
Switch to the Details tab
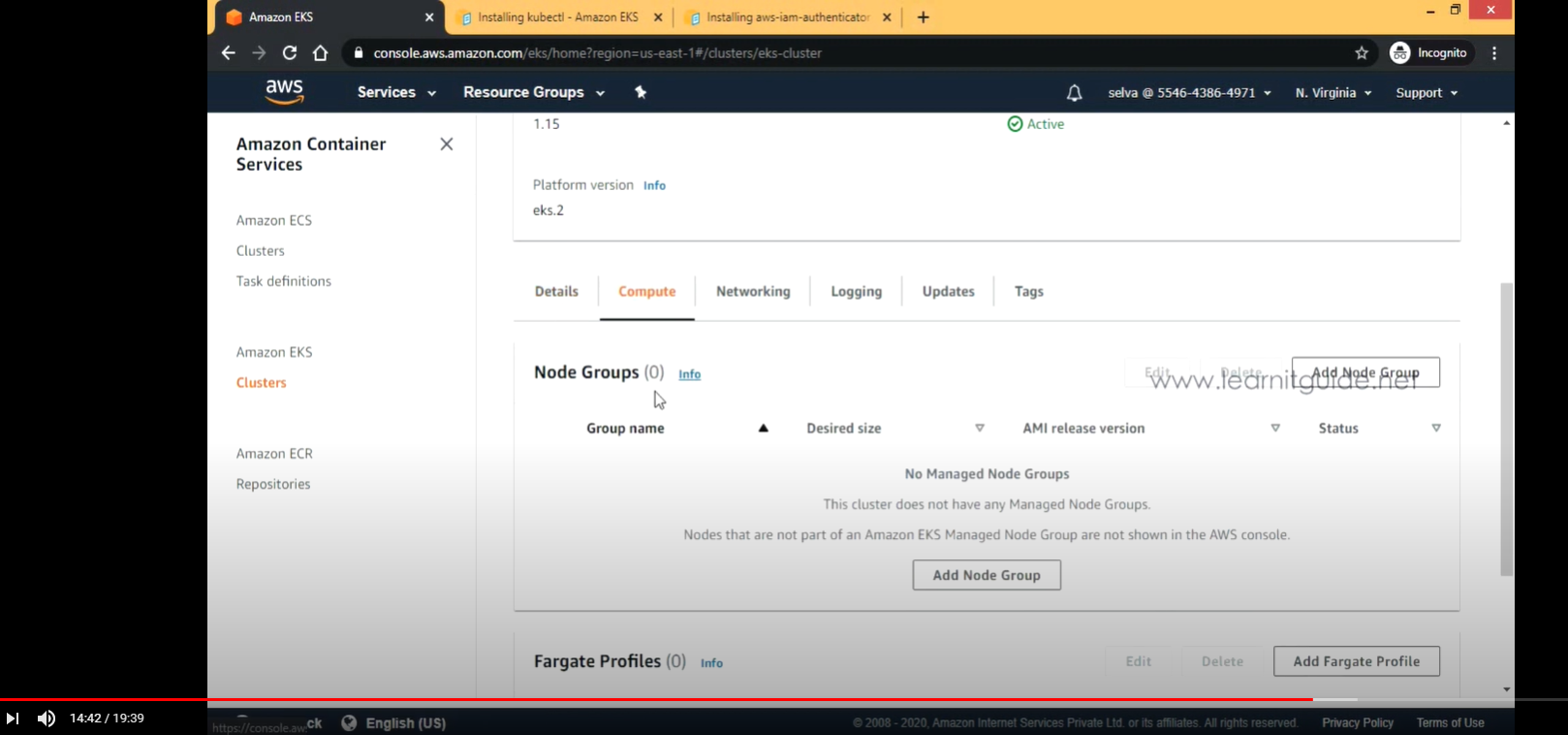[556, 292]
